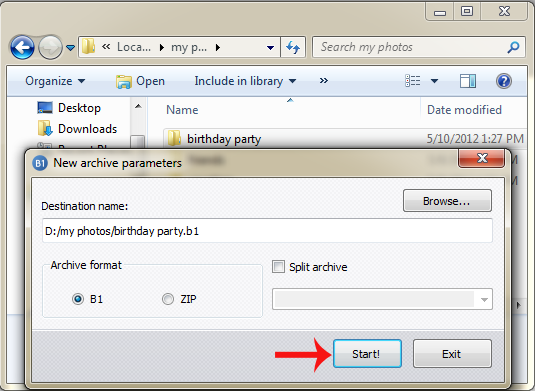
Task: Select the ZIP archive format
Action: pyautogui.click(x=168, y=299)
